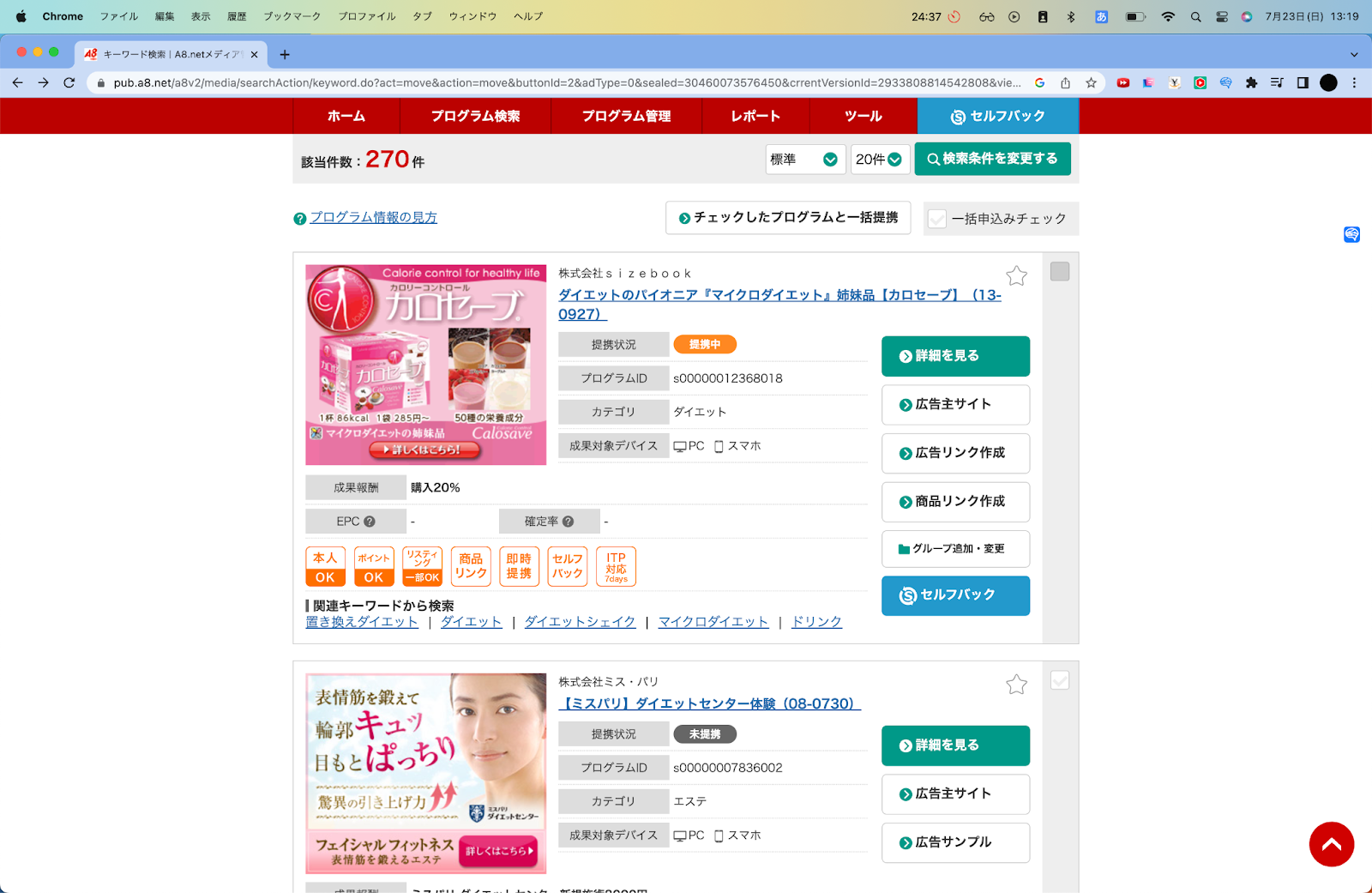Screen dimensions: 1372x893
Task: Click the share icon in address bar
Action: (1065, 83)
